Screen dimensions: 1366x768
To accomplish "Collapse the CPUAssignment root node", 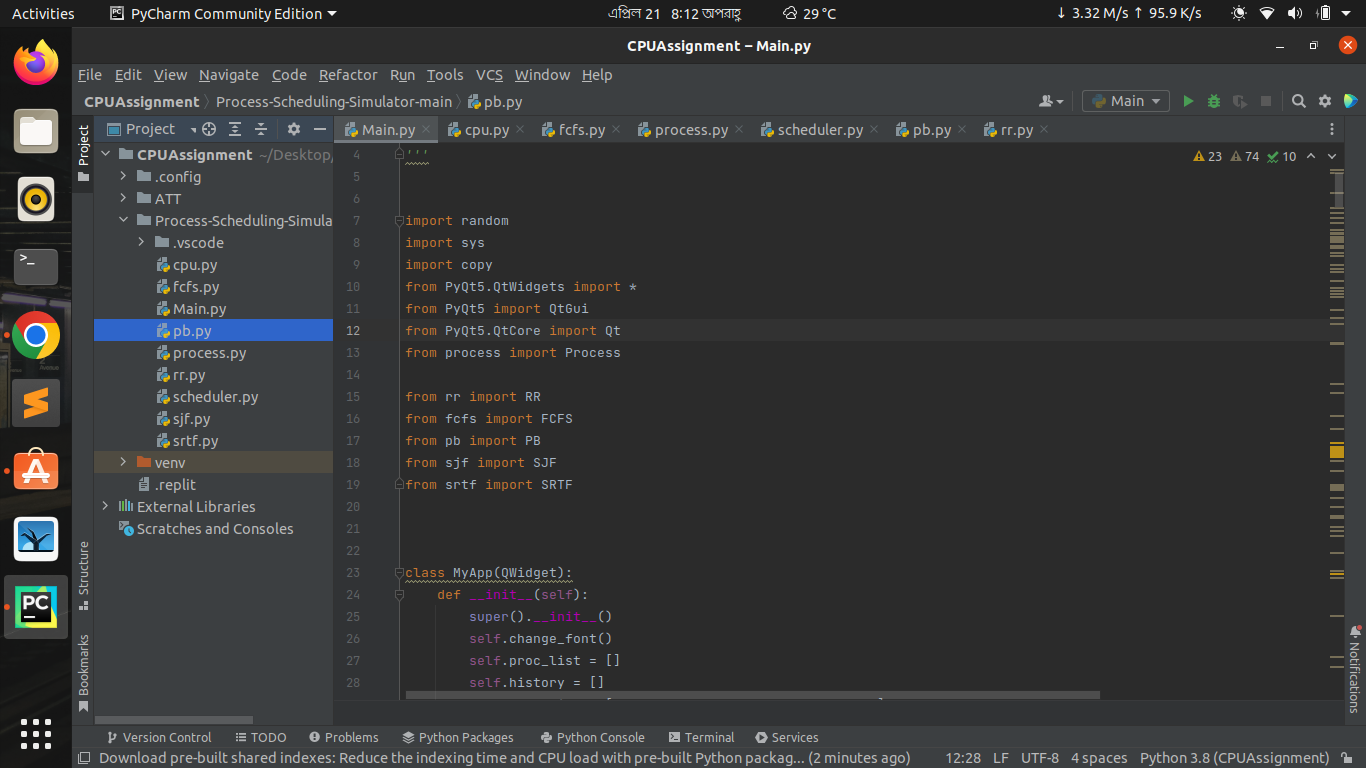I will point(105,154).
